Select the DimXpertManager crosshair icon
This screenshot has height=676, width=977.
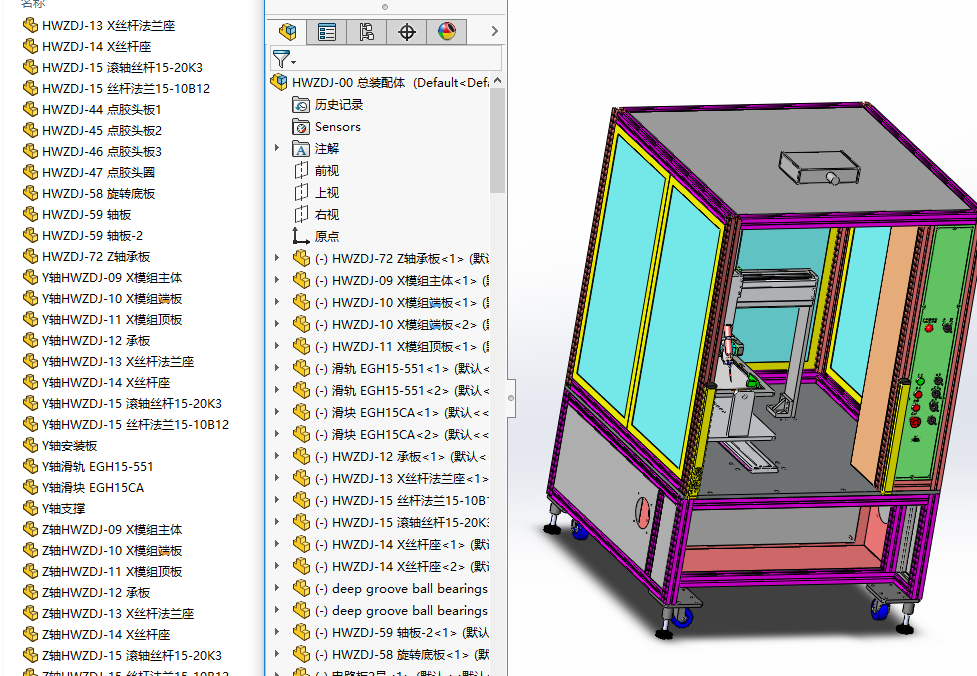(x=407, y=32)
